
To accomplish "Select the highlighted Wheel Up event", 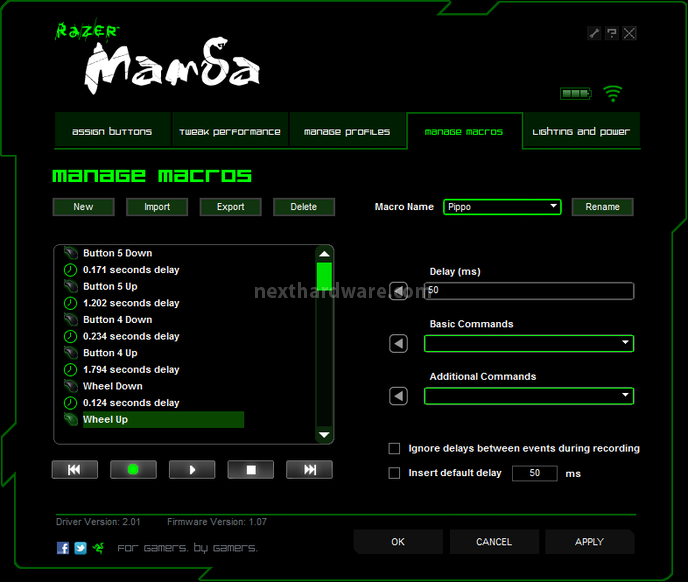I will pyautogui.click(x=163, y=419).
